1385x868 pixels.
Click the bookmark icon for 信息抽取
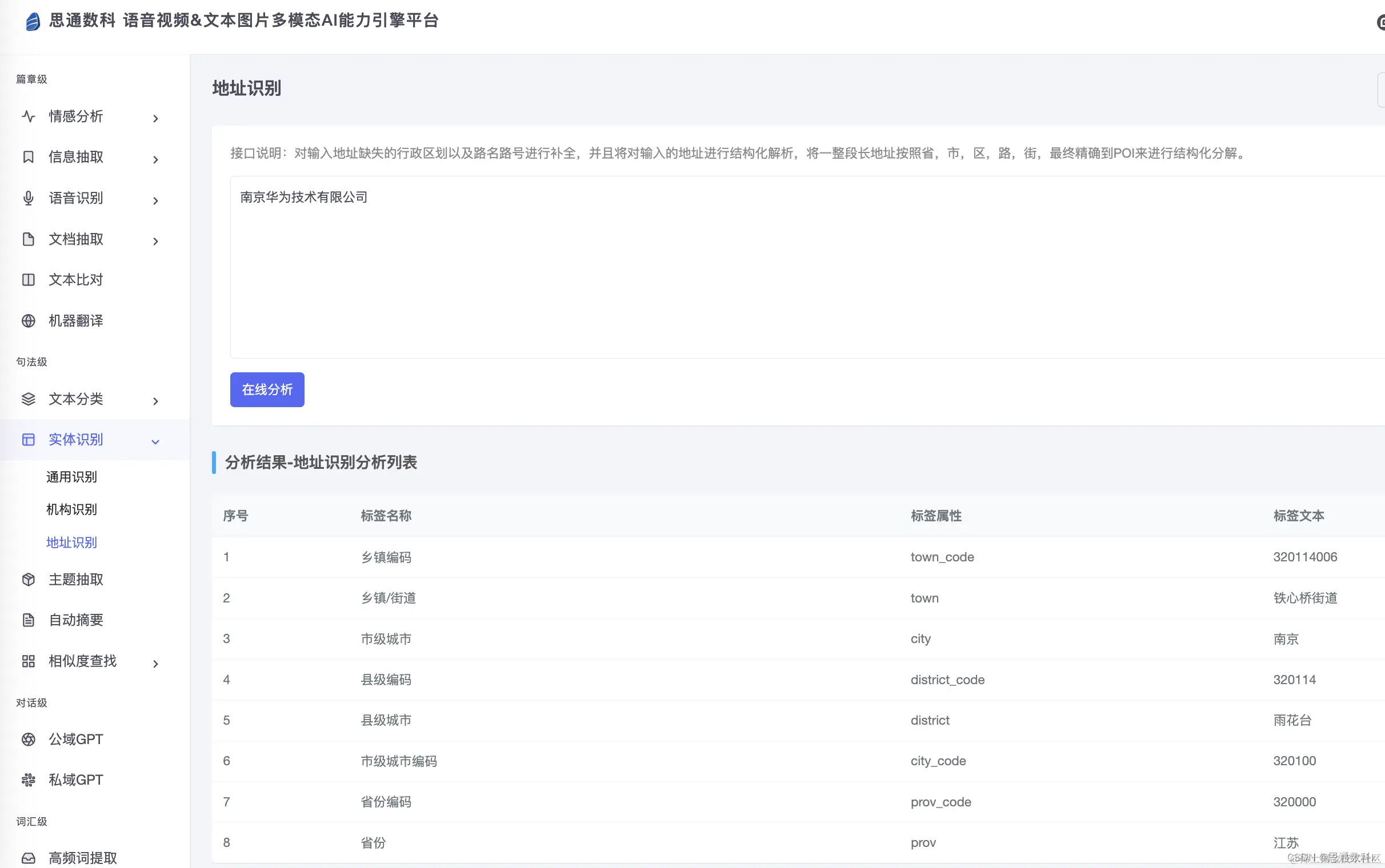(28, 157)
